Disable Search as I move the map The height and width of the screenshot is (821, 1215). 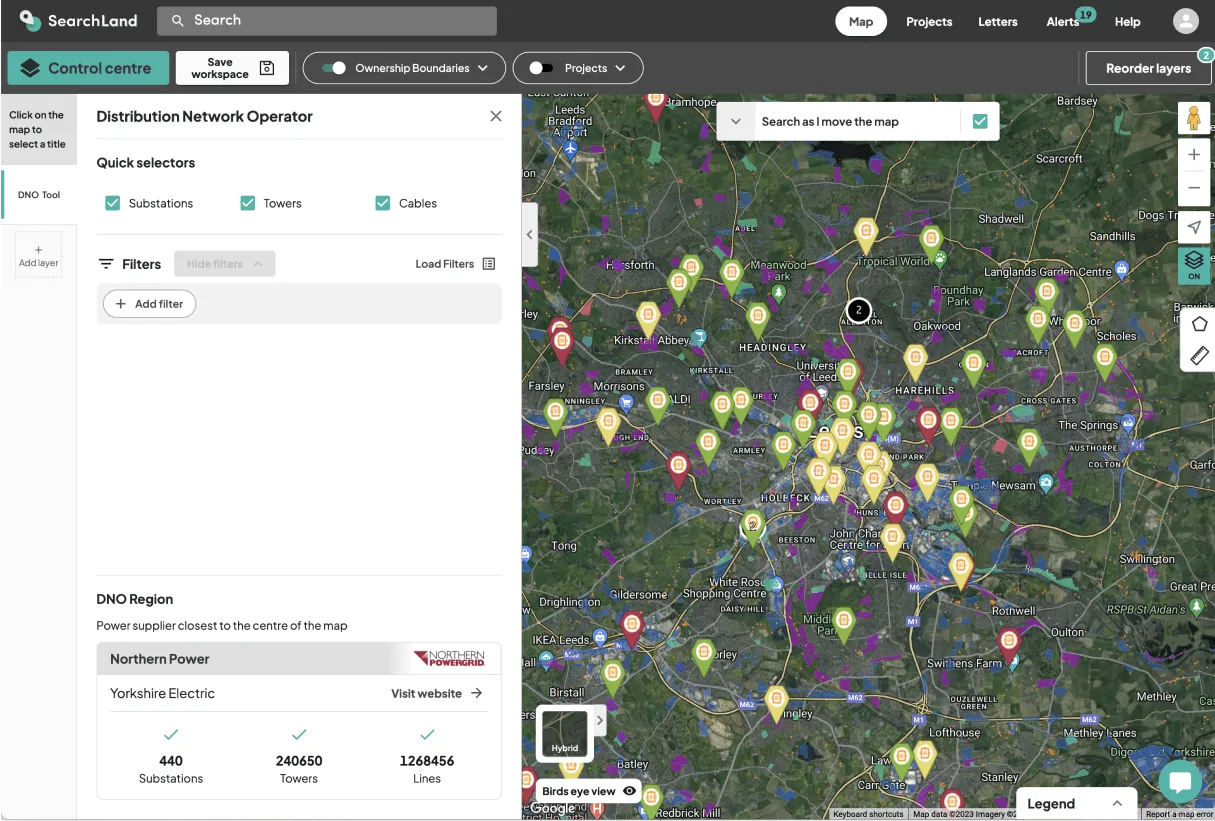(979, 120)
